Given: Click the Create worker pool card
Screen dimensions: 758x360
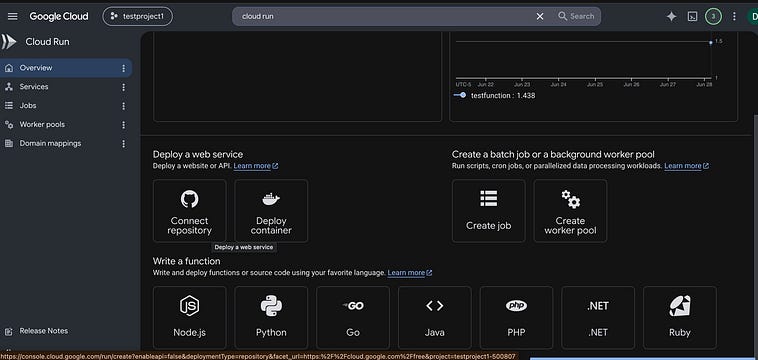Looking at the screenshot, I should [570, 211].
